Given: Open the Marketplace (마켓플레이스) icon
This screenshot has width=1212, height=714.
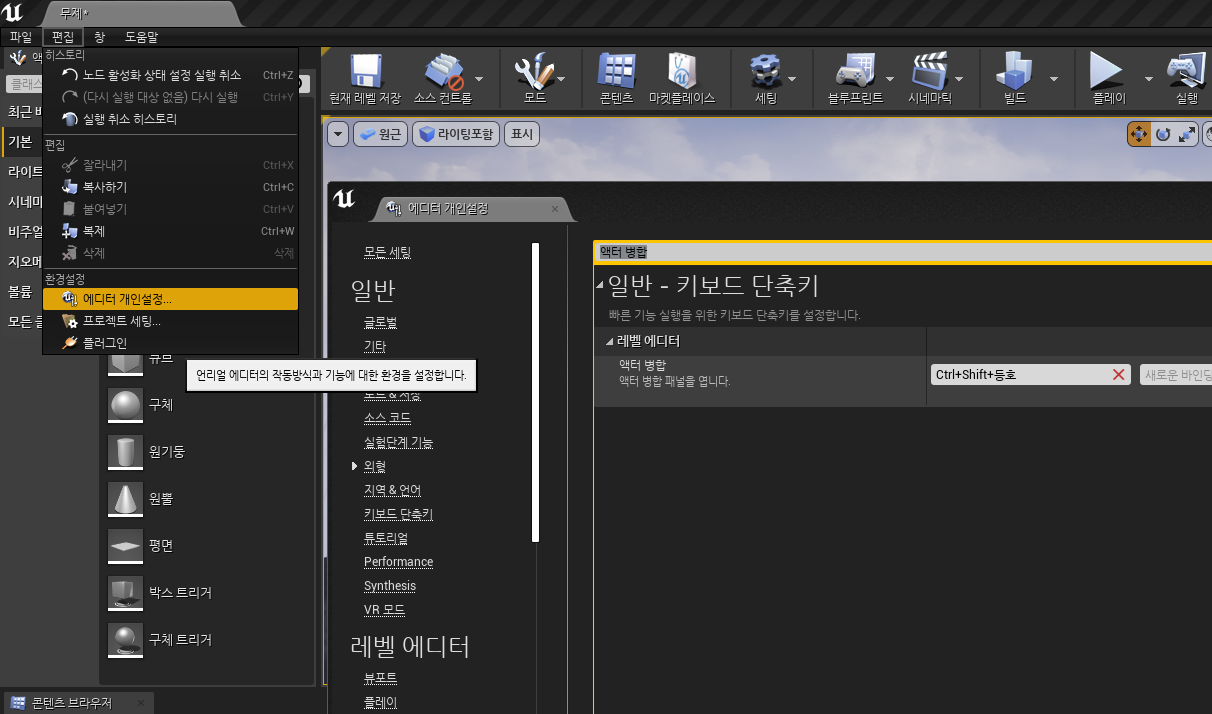Looking at the screenshot, I should tap(682, 71).
